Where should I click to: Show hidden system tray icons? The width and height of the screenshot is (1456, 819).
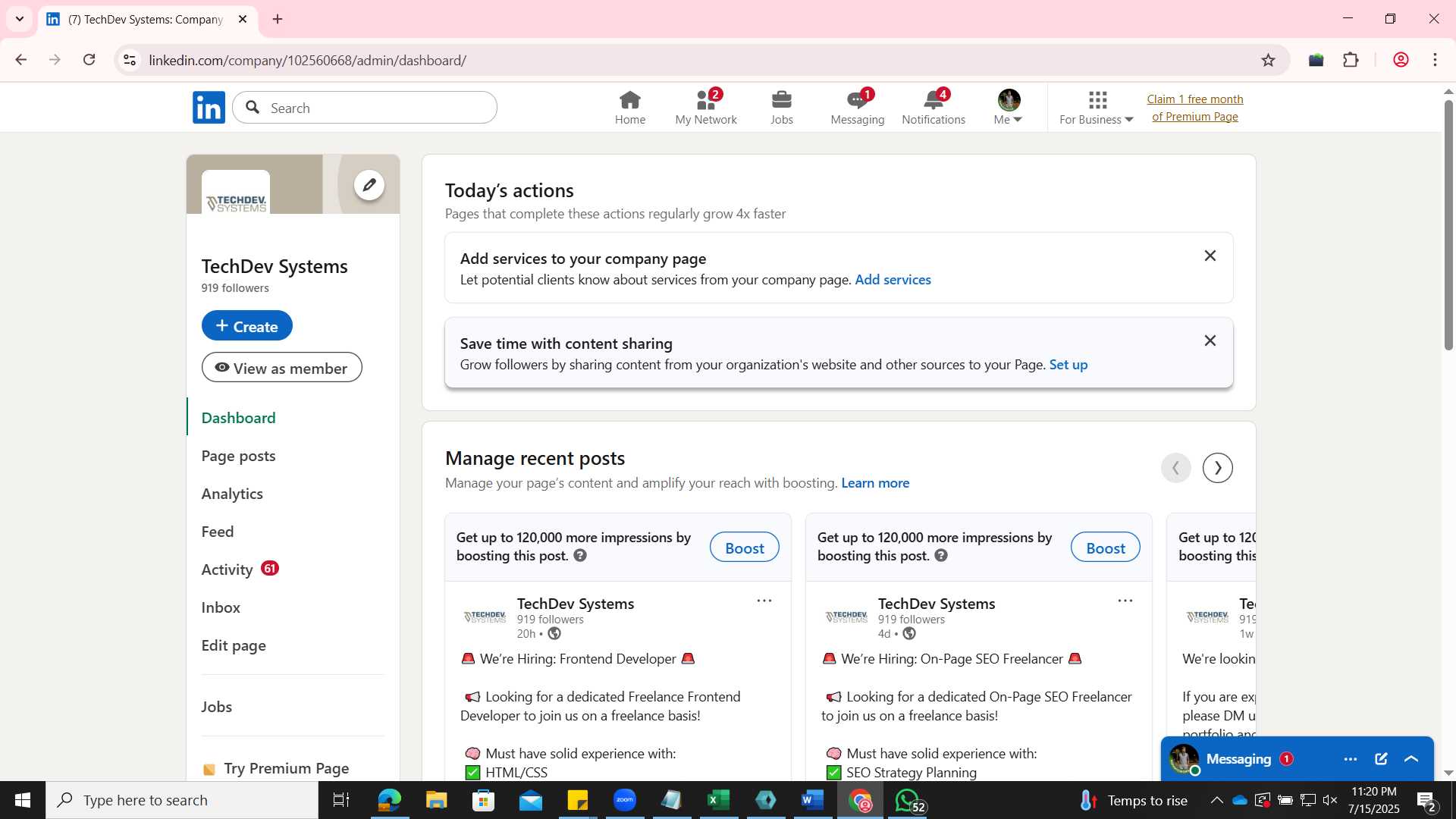[x=1216, y=800]
